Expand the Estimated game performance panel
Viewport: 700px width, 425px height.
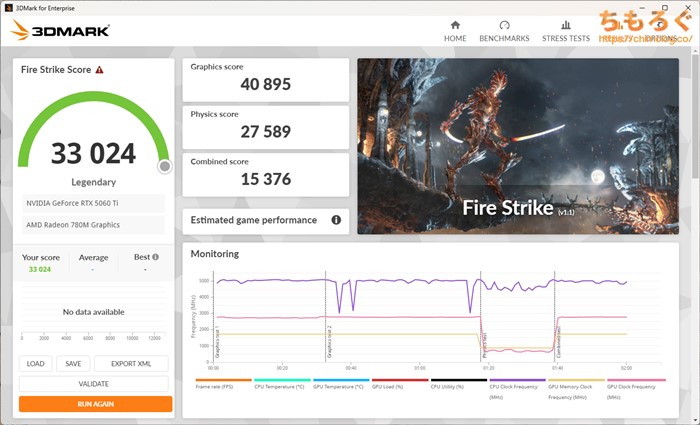[266, 220]
